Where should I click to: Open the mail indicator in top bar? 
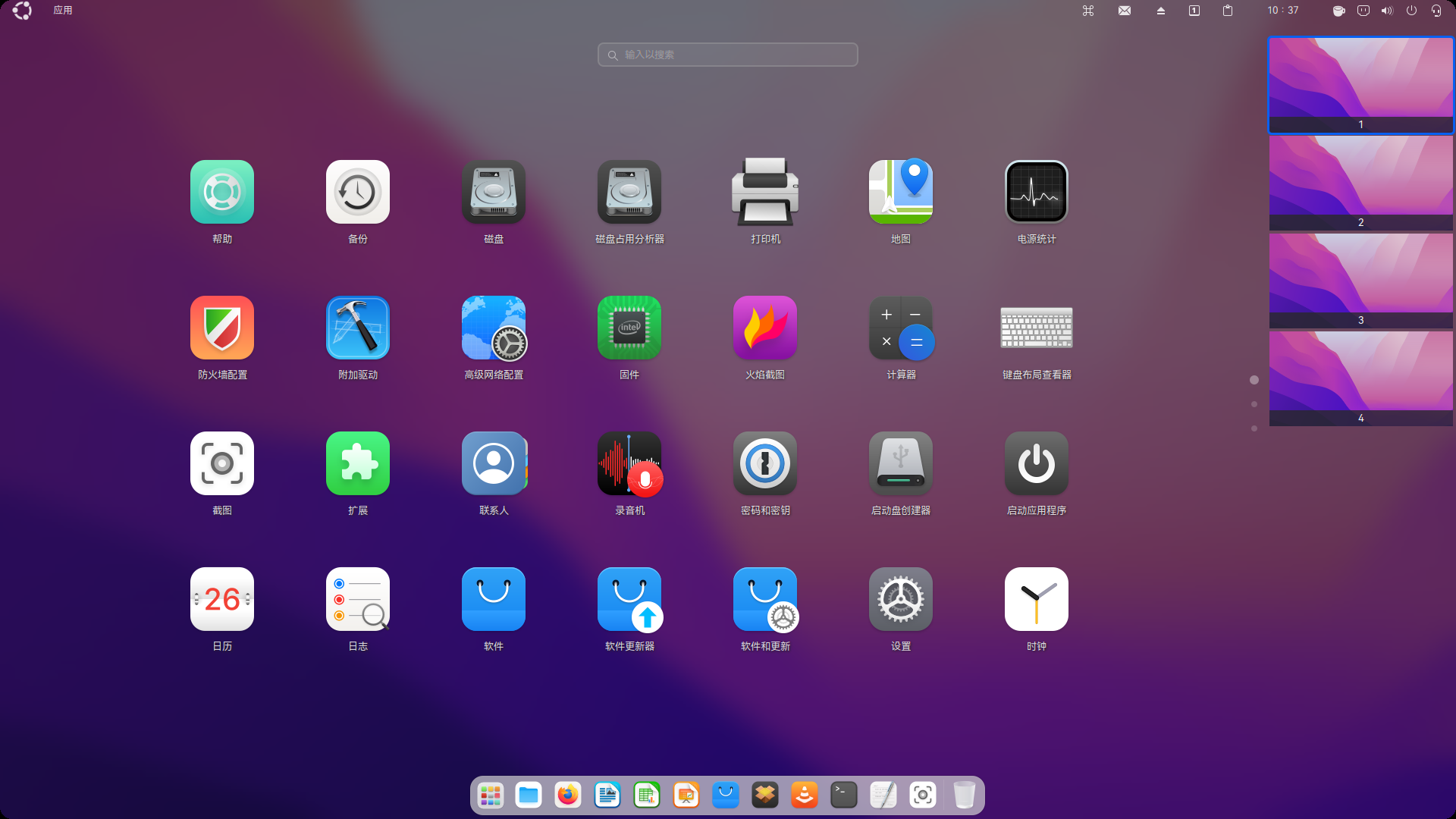click(1125, 11)
